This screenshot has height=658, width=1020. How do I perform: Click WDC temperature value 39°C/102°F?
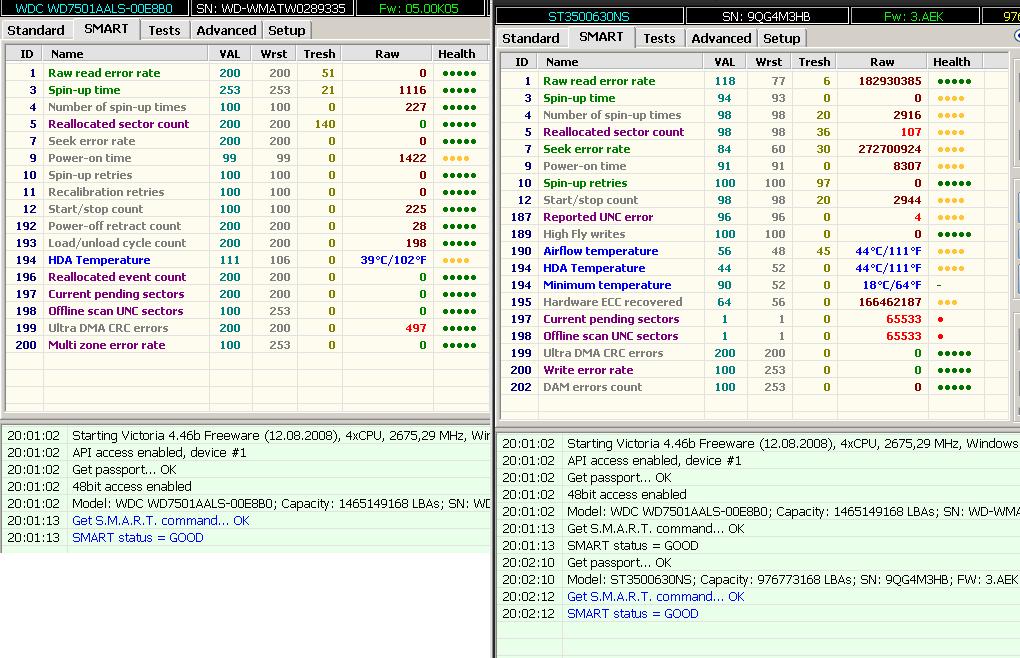[x=393, y=260]
